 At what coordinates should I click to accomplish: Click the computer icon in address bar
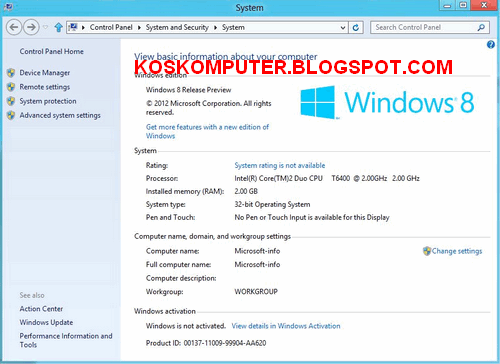(x=73, y=27)
